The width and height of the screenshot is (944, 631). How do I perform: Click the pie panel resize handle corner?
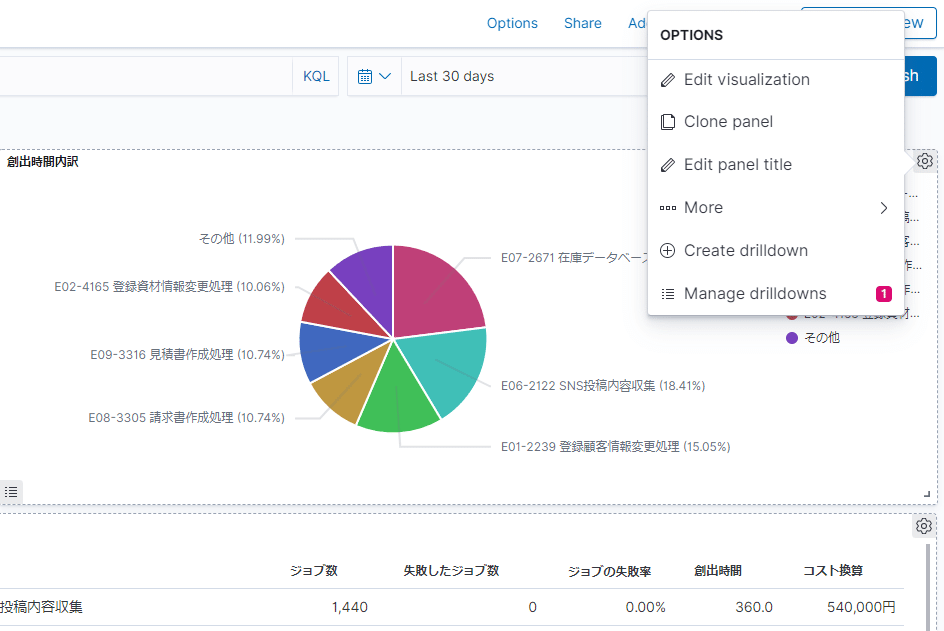(927, 494)
